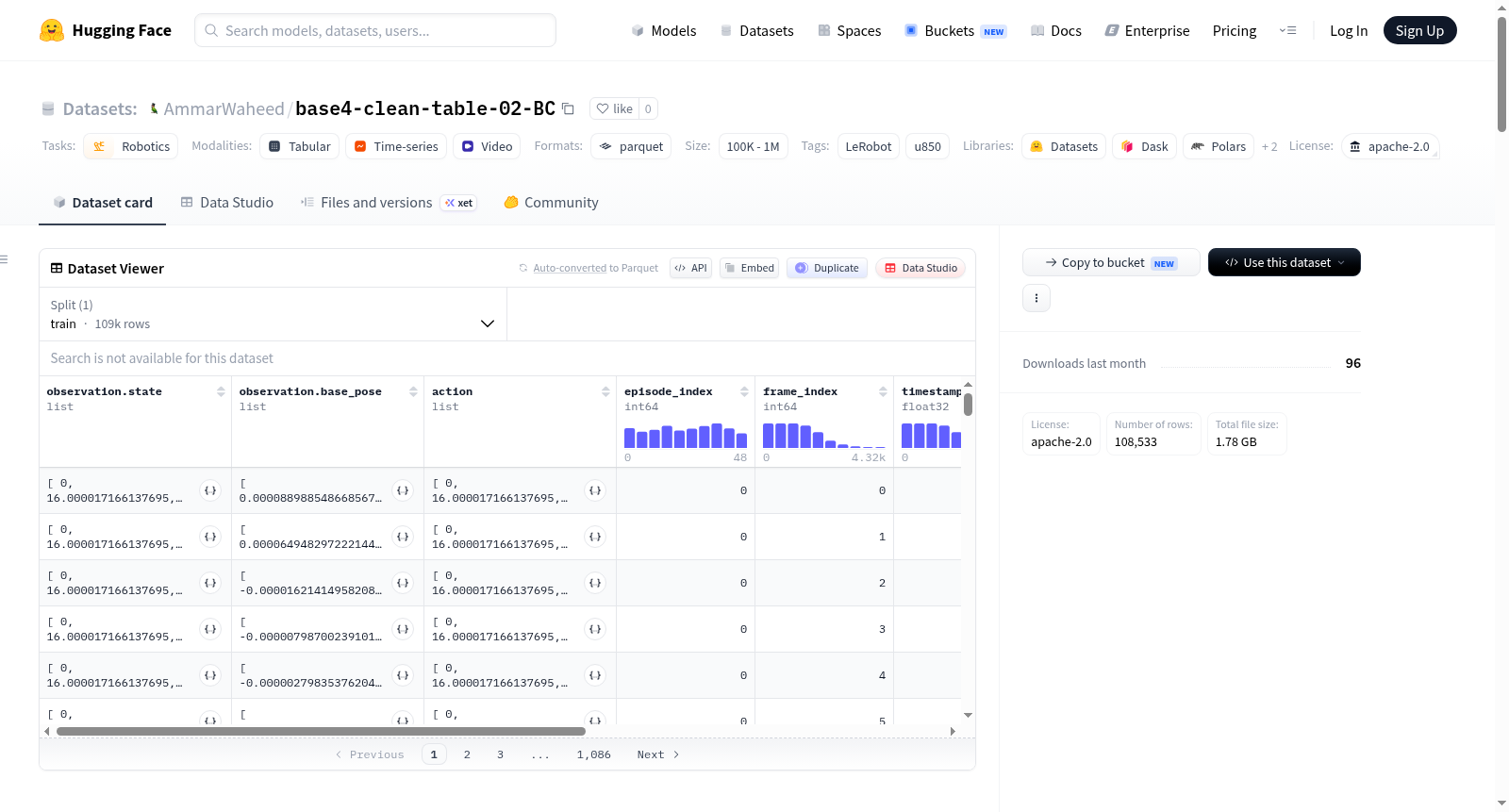Open the Datasets library tag
The height and width of the screenshot is (812, 1509).
1064,146
